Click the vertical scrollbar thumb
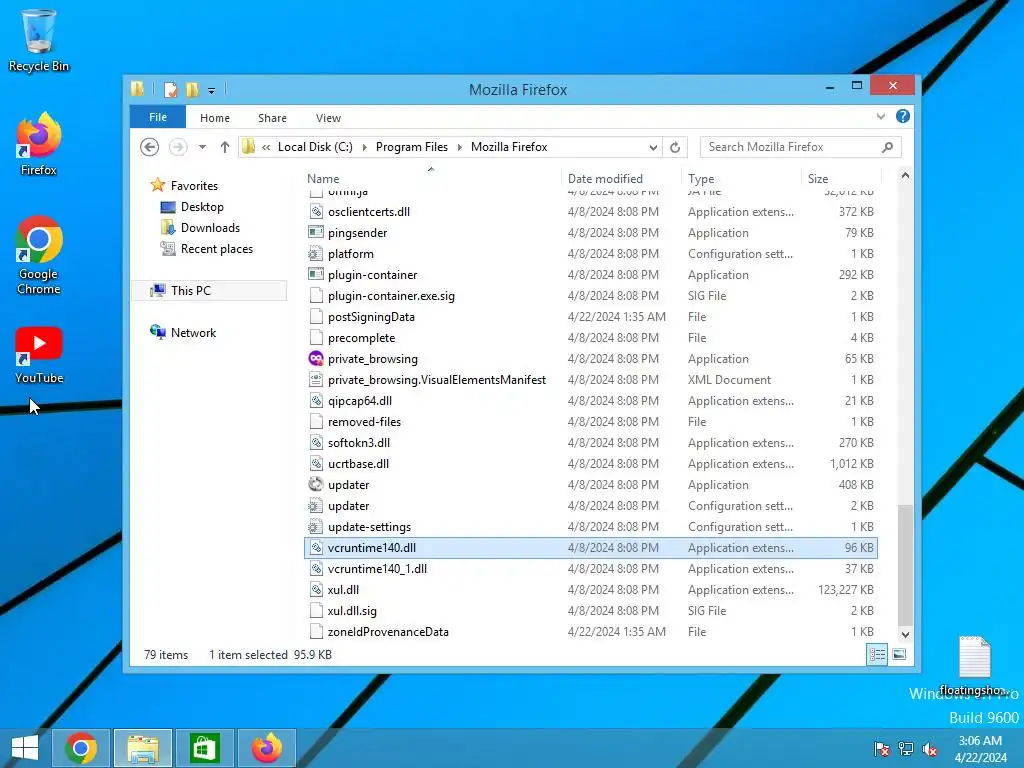Screen dimensions: 1024x768 [905, 565]
